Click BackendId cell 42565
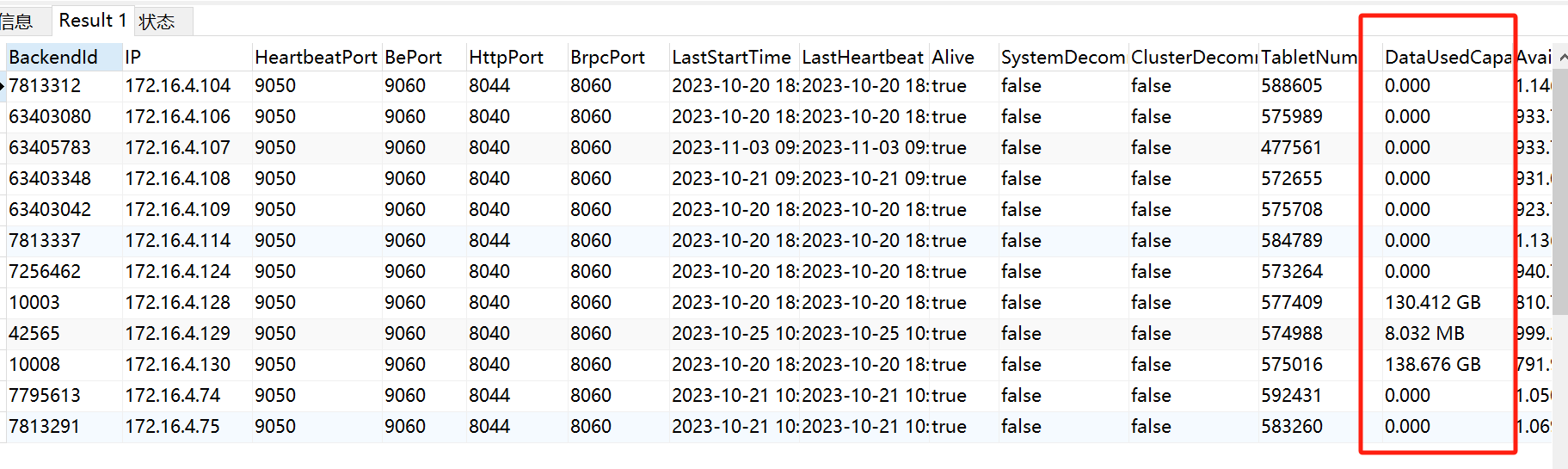 [34, 334]
